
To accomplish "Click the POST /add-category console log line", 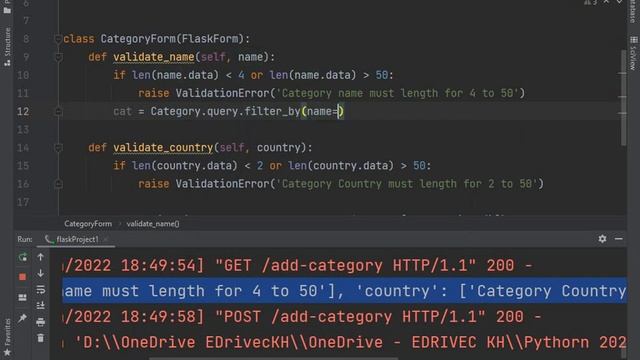I will [x=302, y=317].
